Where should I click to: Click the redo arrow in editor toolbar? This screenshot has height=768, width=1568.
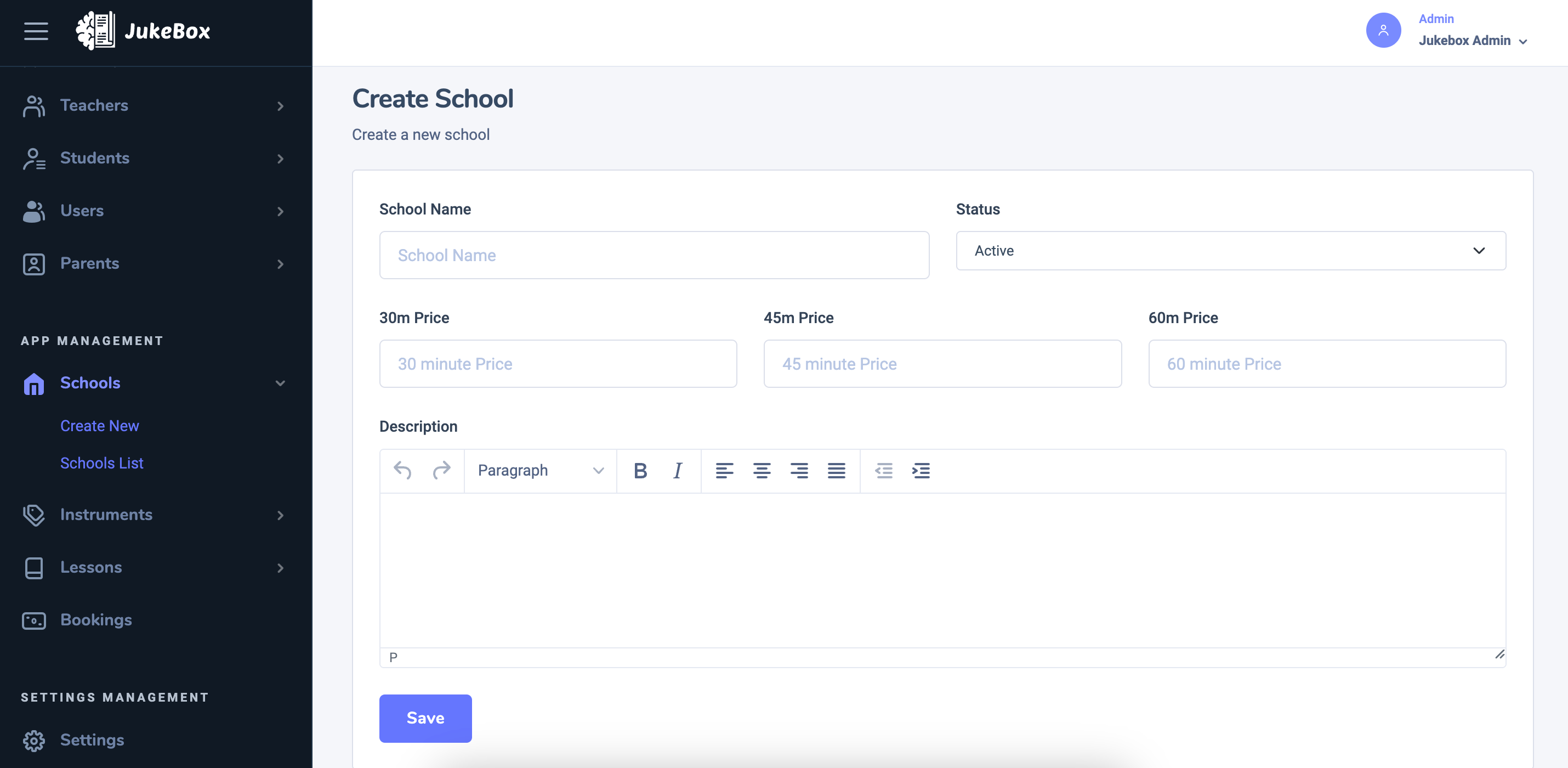click(441, 470)
